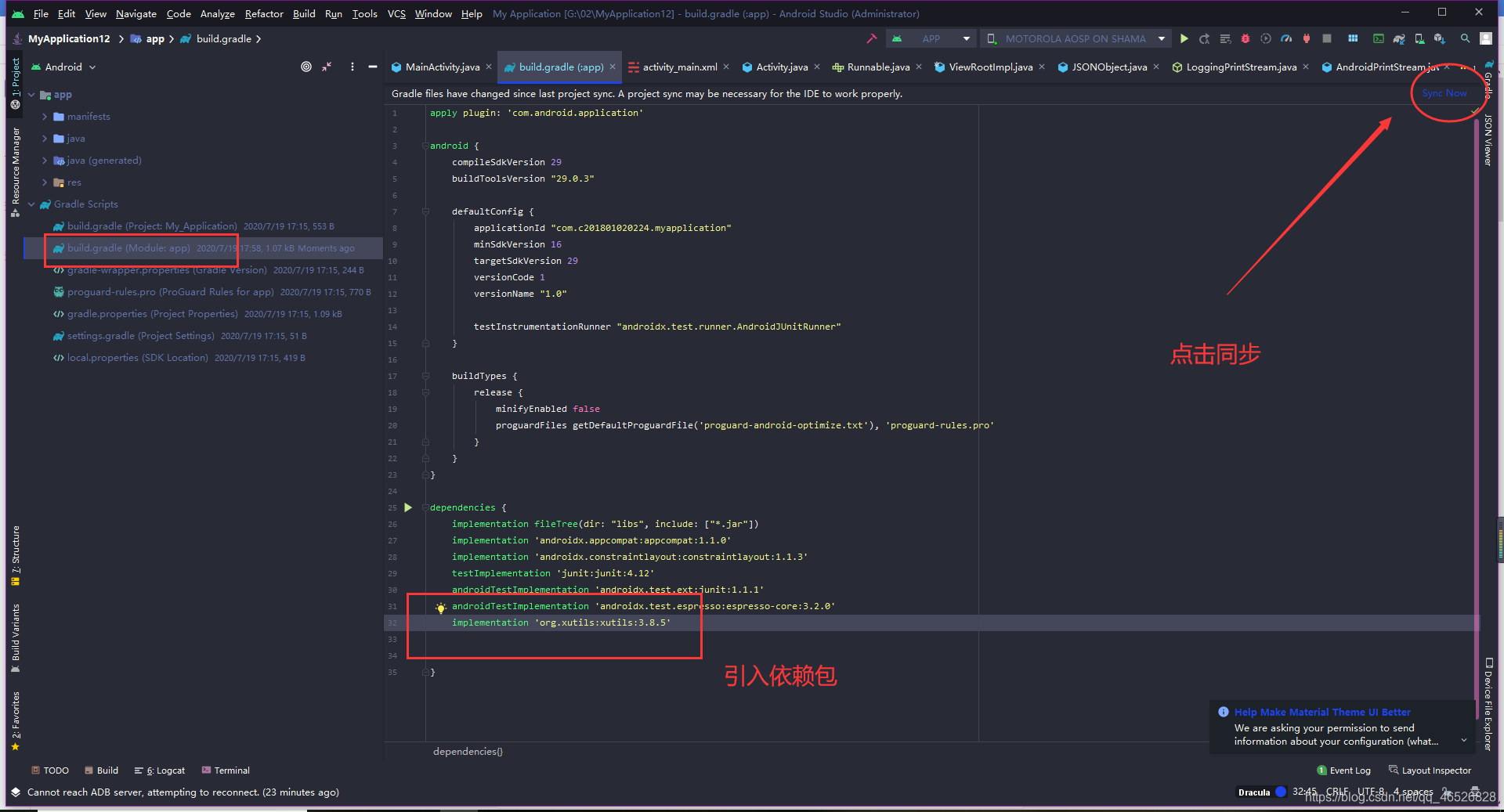Open the Build tool window
1504x812 pixels.
click(102, 770)
